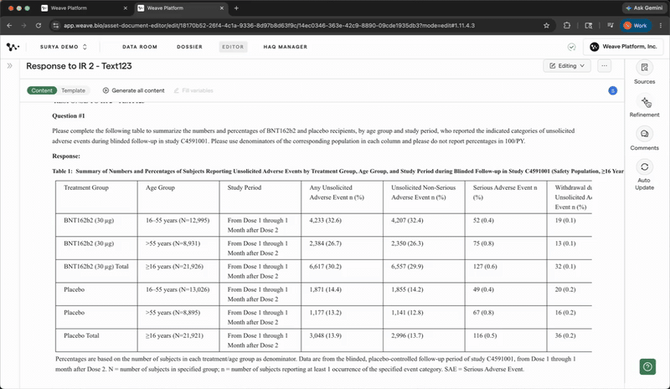This screenshot has height=389, width=670.
Task: Click Ask Gemini button
Action: tap(644, 8)
